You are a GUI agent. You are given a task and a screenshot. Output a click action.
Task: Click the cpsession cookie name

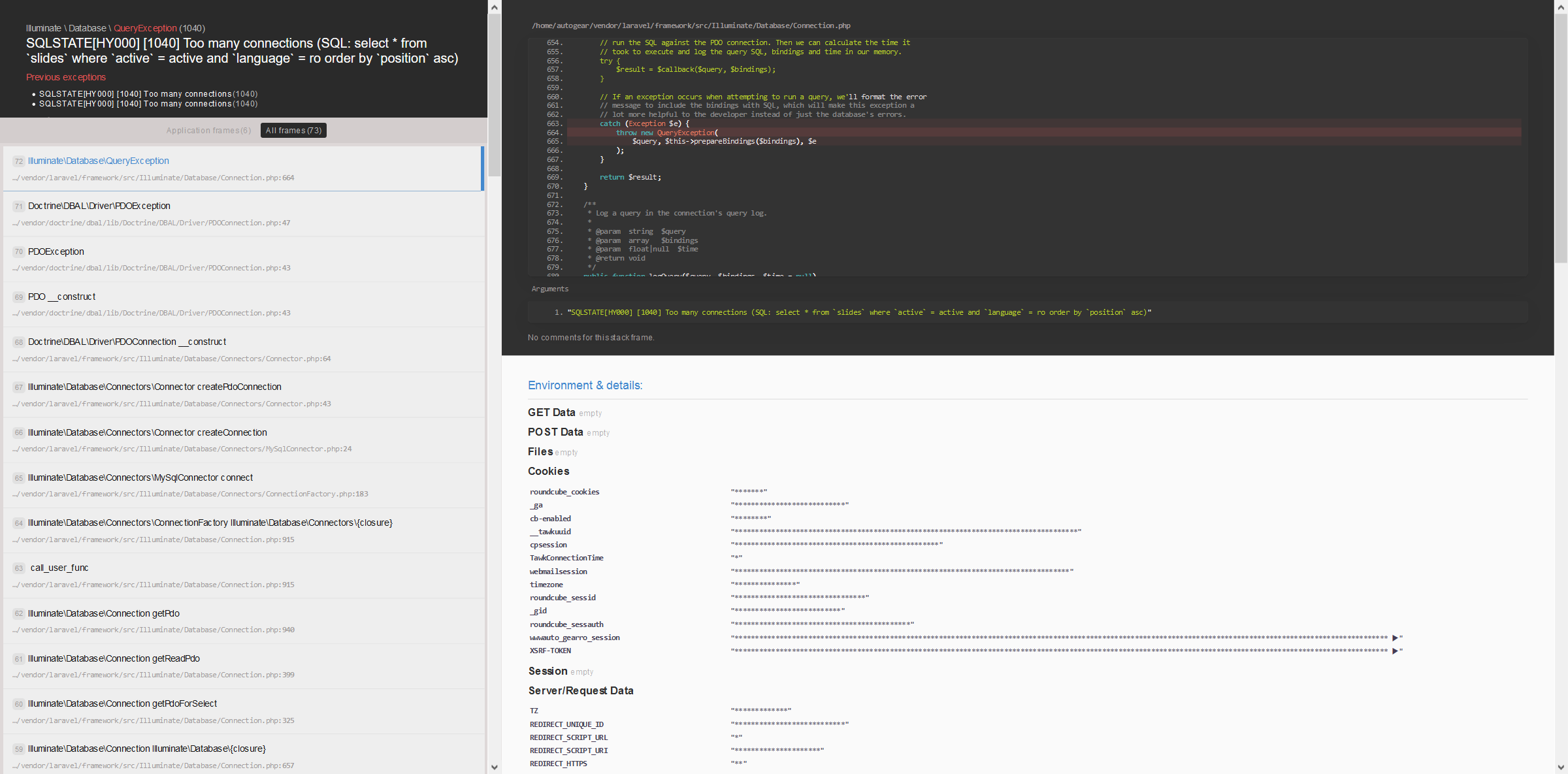(x=548, y=545)
